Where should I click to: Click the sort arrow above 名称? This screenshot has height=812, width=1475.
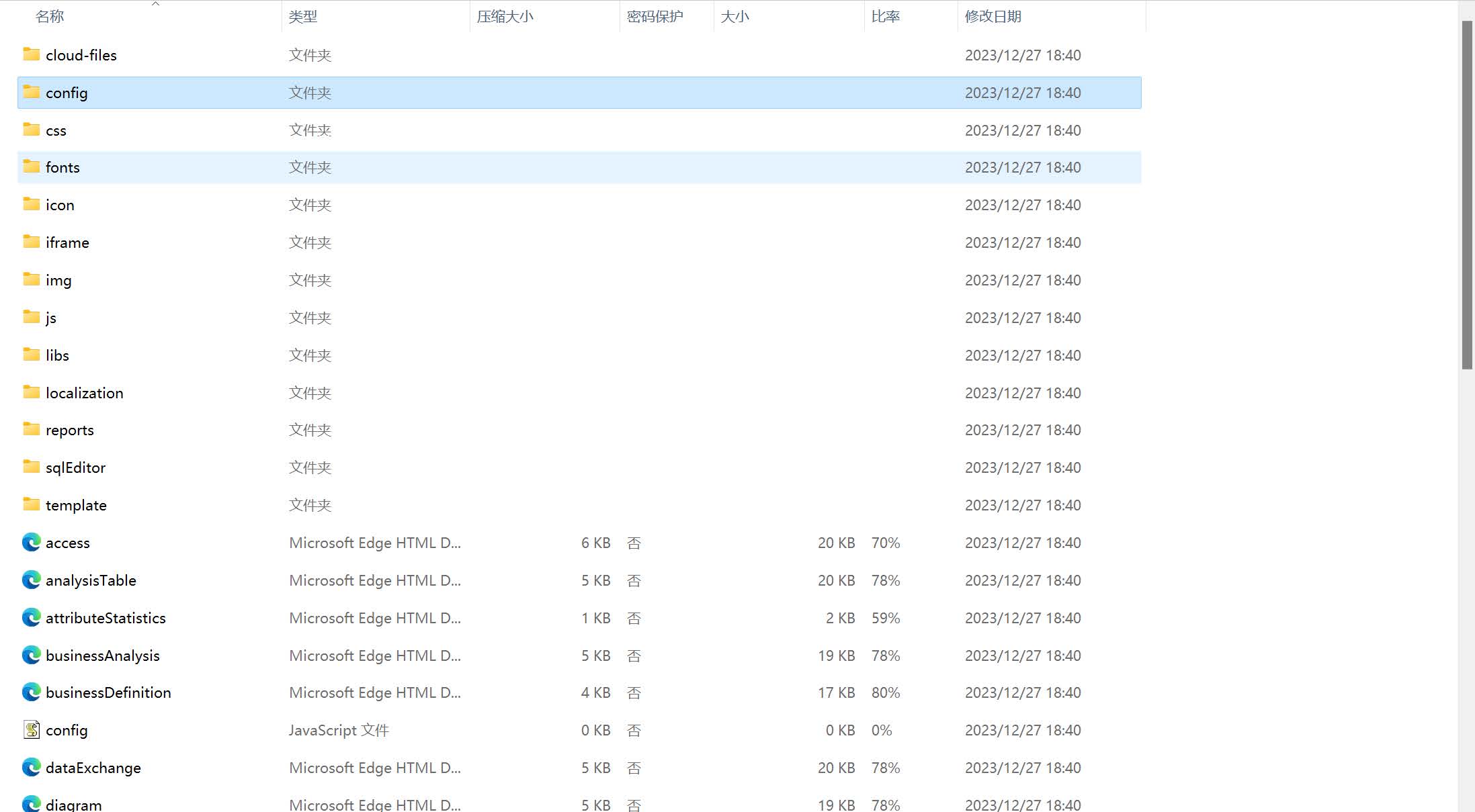(155, 4)
